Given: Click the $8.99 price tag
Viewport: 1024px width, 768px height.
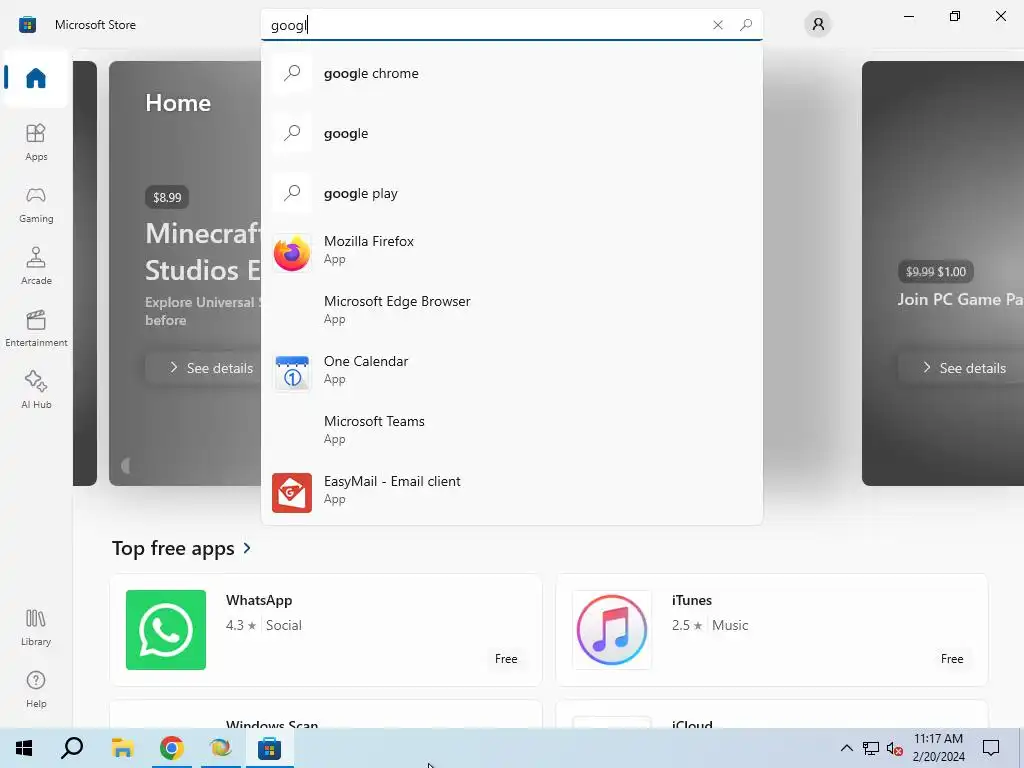Looking at the screenshot, I should pos(167,197).
